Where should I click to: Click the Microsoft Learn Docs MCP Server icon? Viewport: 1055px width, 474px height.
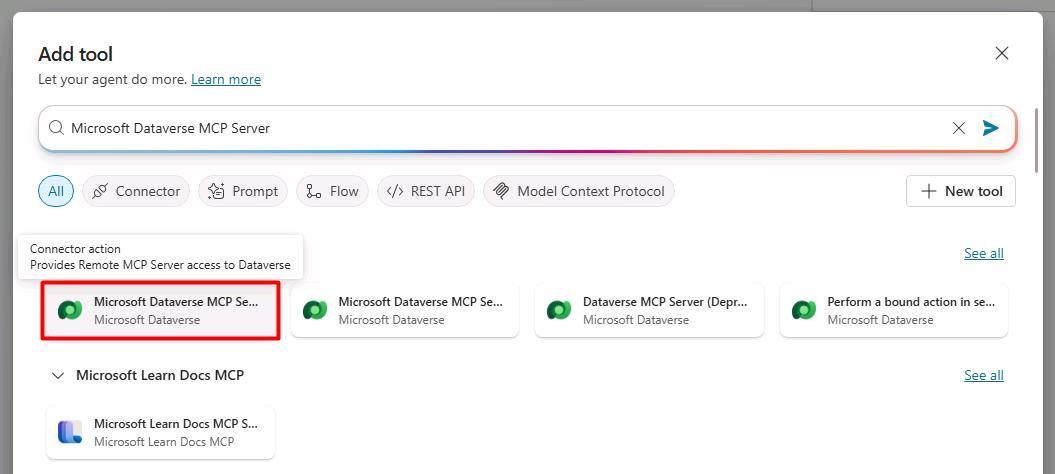tap(70, 432)
